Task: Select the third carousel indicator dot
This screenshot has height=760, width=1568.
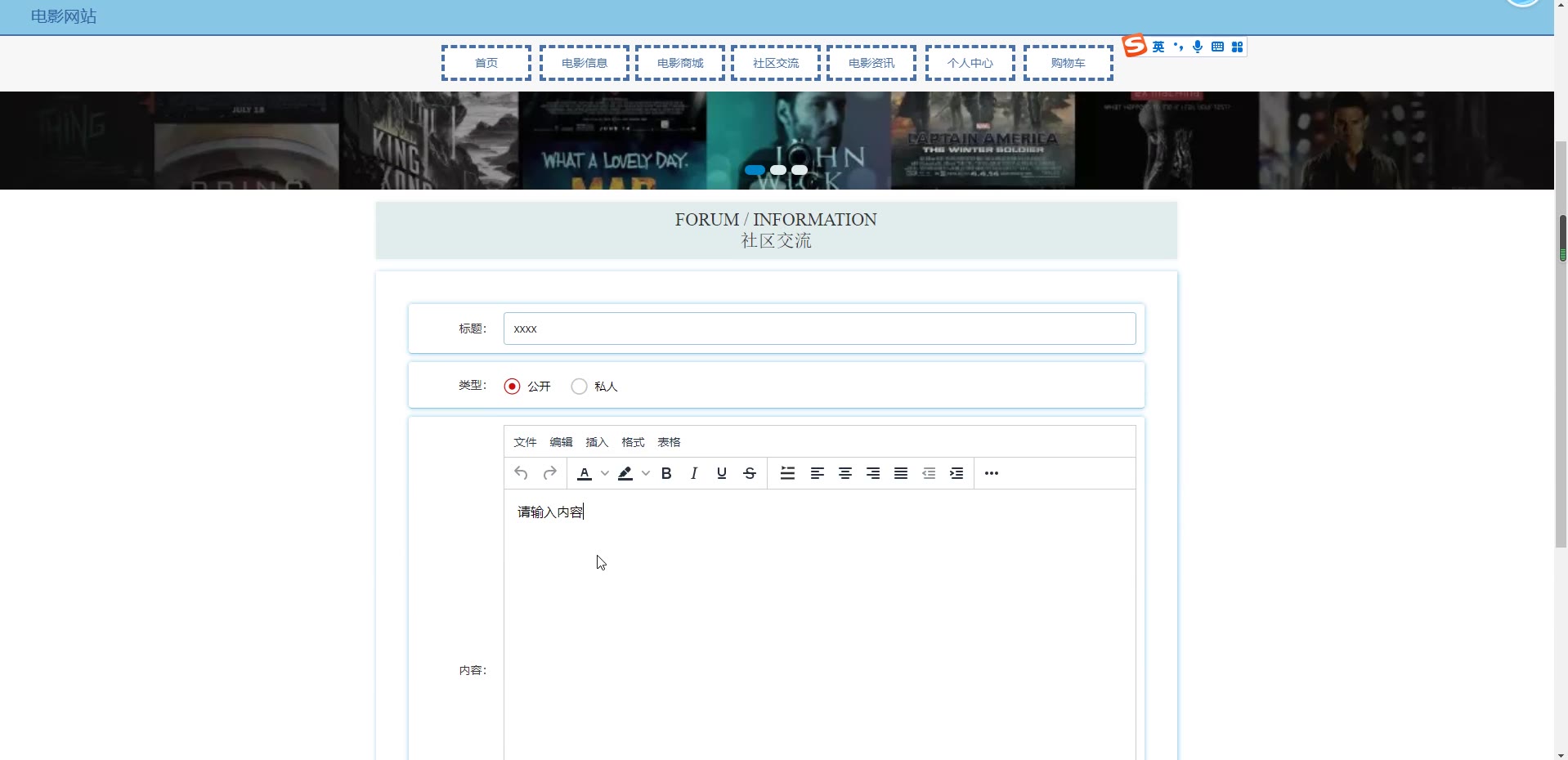Action: 800,170
